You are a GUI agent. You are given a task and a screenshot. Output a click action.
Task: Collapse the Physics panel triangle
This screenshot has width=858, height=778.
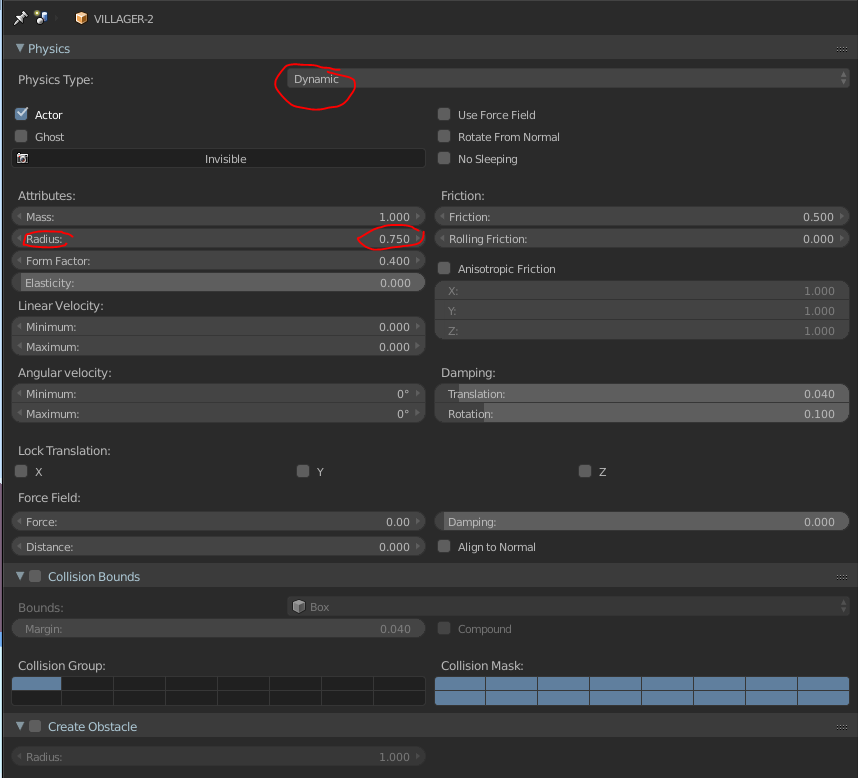point(20,48)
